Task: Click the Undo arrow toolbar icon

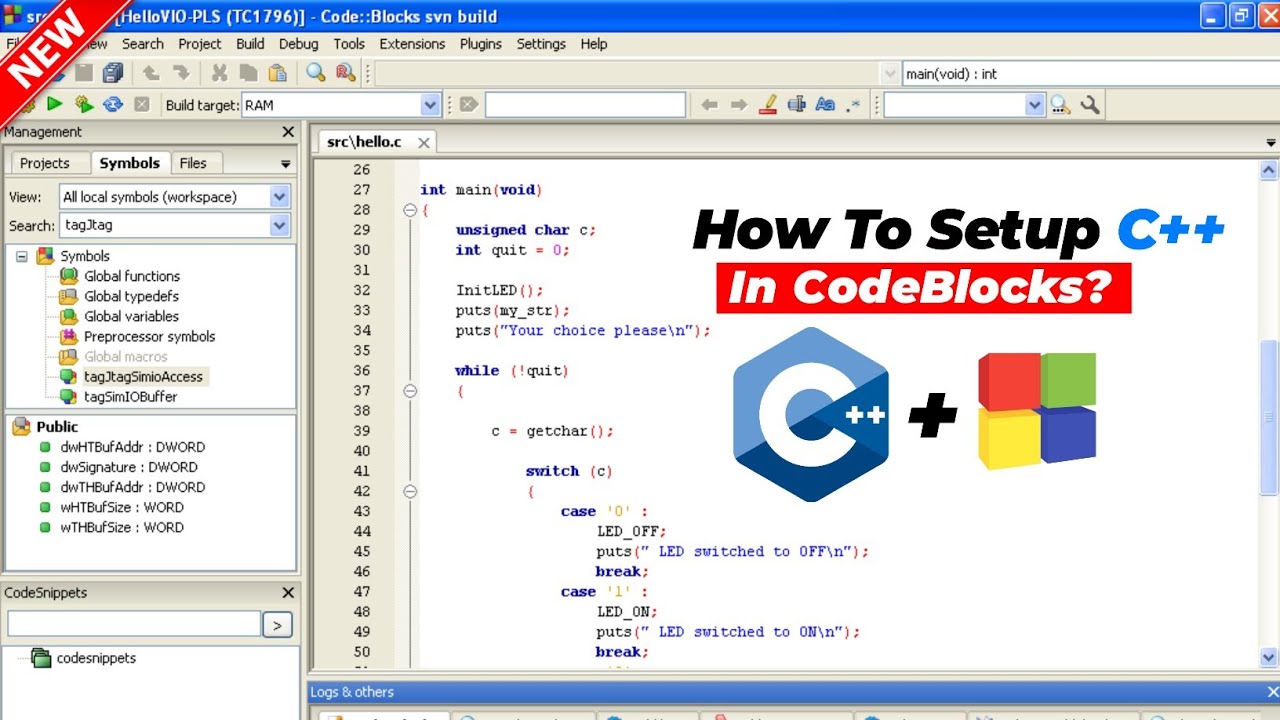Action: pos(151,73)
